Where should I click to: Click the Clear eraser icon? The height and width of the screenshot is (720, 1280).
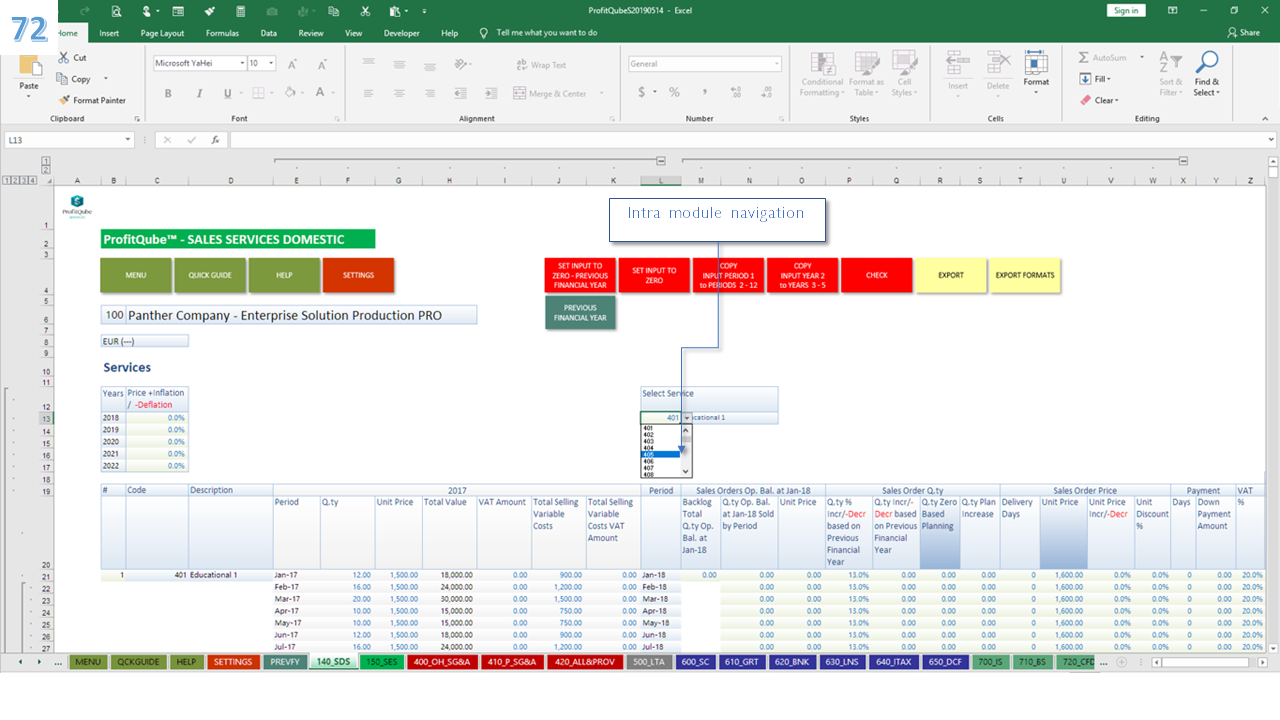[x=1085, y=100]
